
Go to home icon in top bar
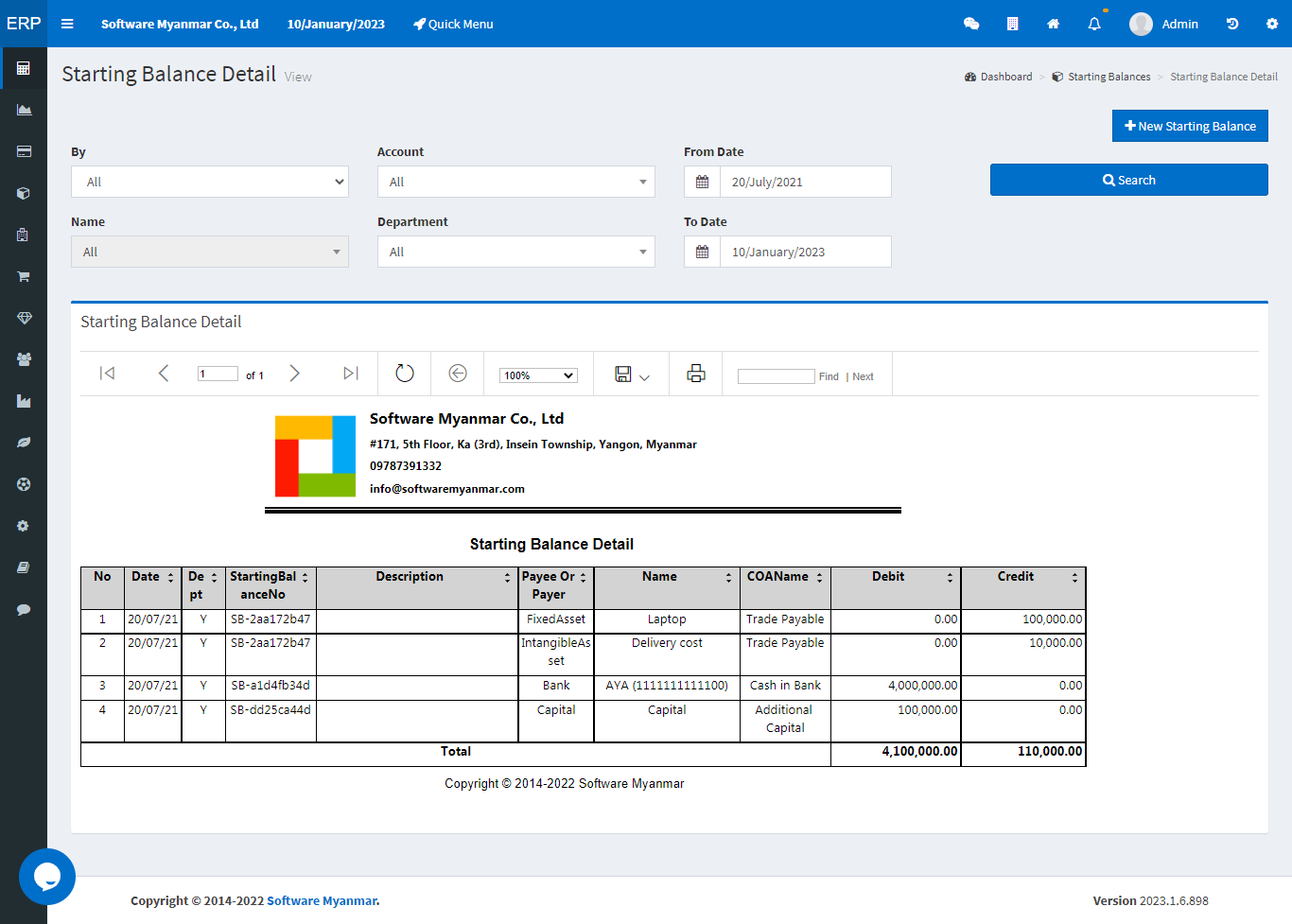(x=1053, y=24)
